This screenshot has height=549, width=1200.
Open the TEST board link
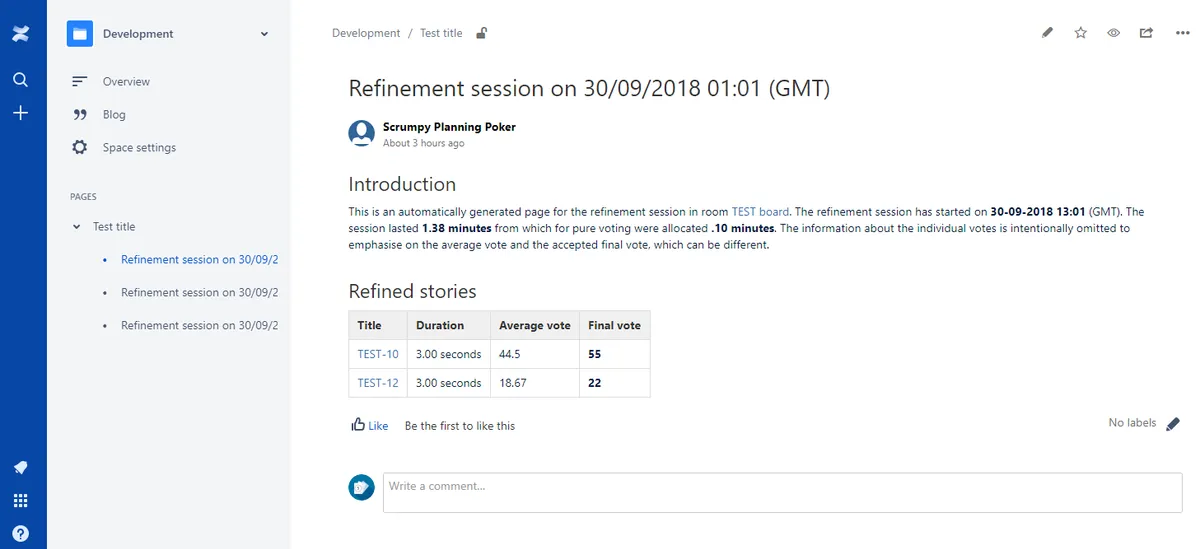760,212
